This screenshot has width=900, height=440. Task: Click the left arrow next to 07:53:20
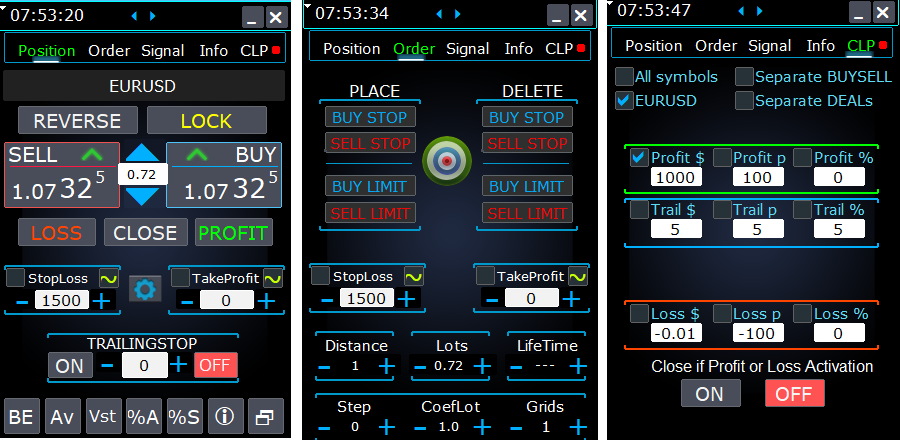click(134, 16)
